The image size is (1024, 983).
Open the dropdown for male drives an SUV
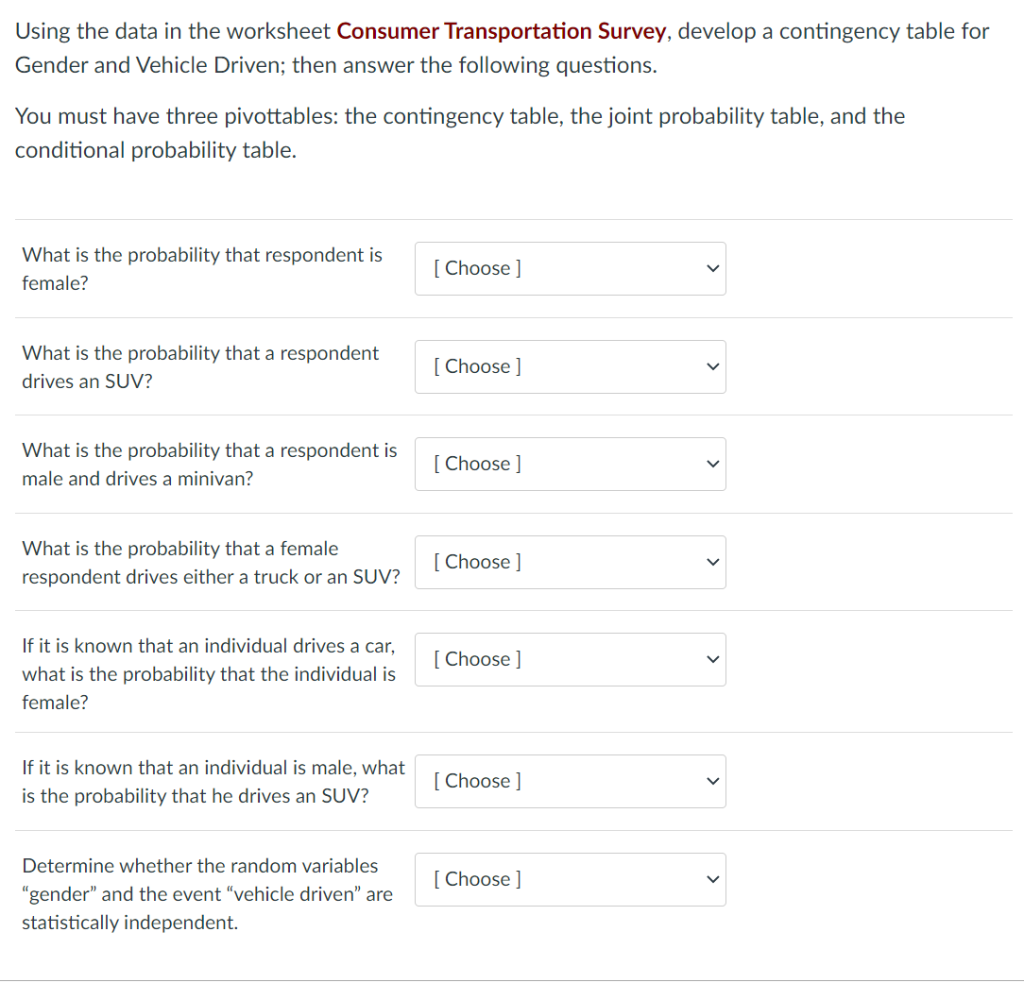coord(570,781)
